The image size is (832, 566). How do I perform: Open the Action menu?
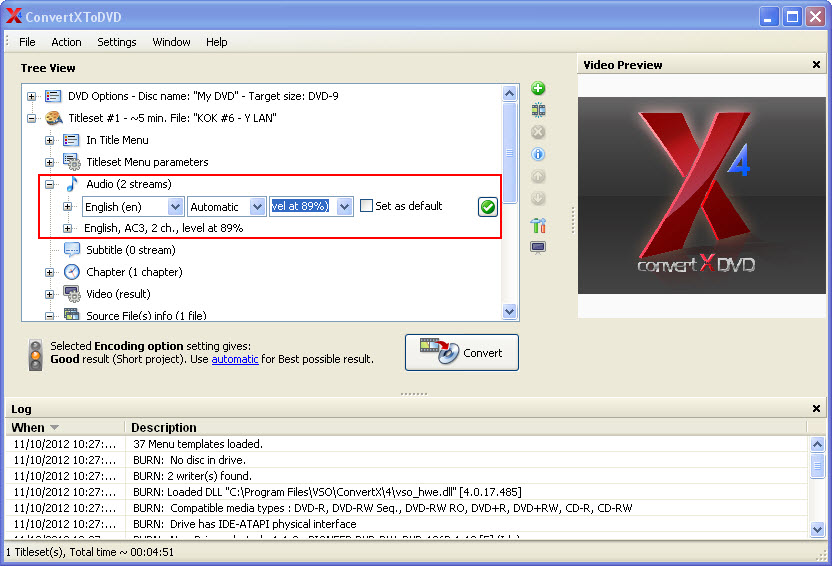(x=66, y=42)
